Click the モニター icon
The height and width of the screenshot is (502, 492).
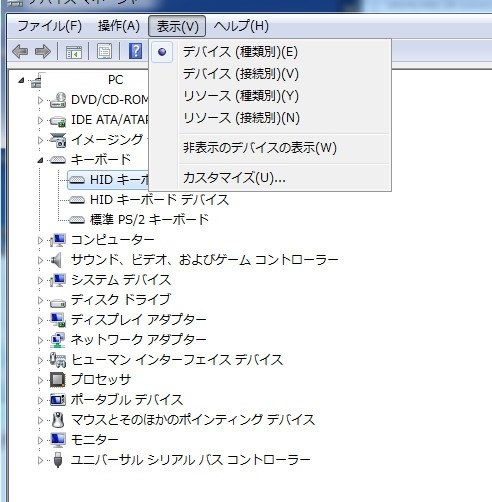[x=58, y=440]
